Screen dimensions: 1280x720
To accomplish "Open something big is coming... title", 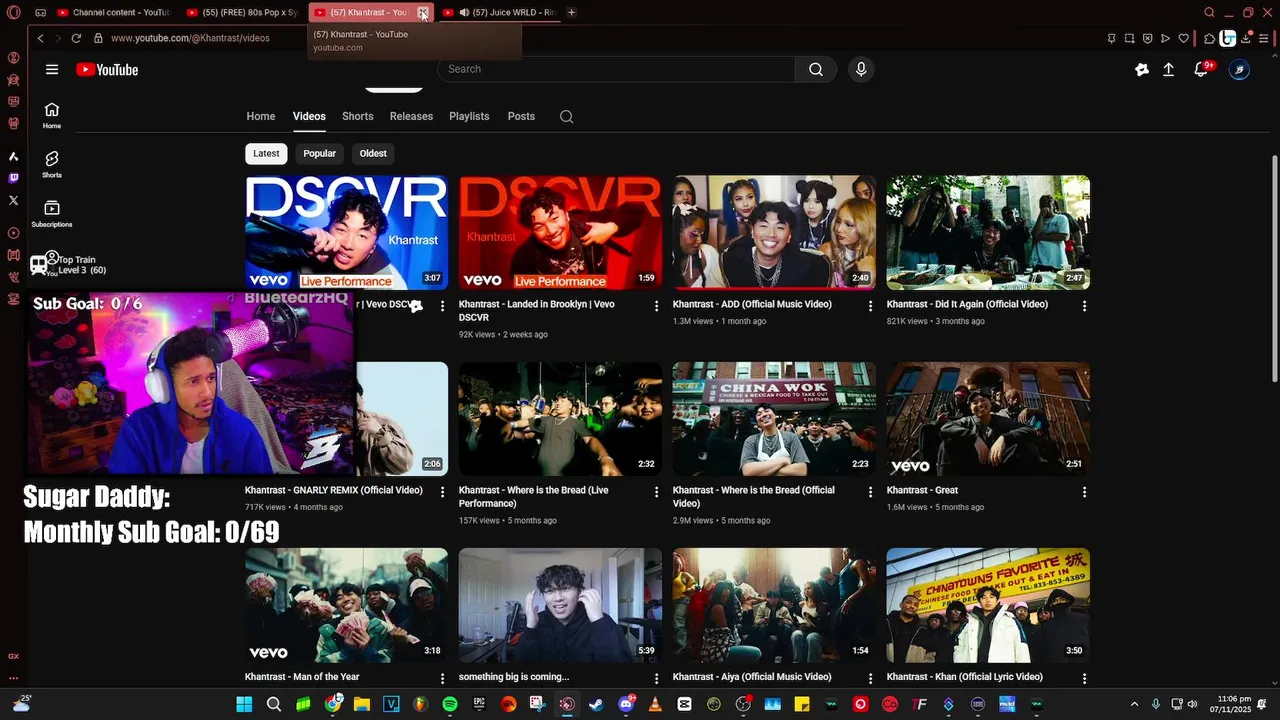I will (514, 677).
